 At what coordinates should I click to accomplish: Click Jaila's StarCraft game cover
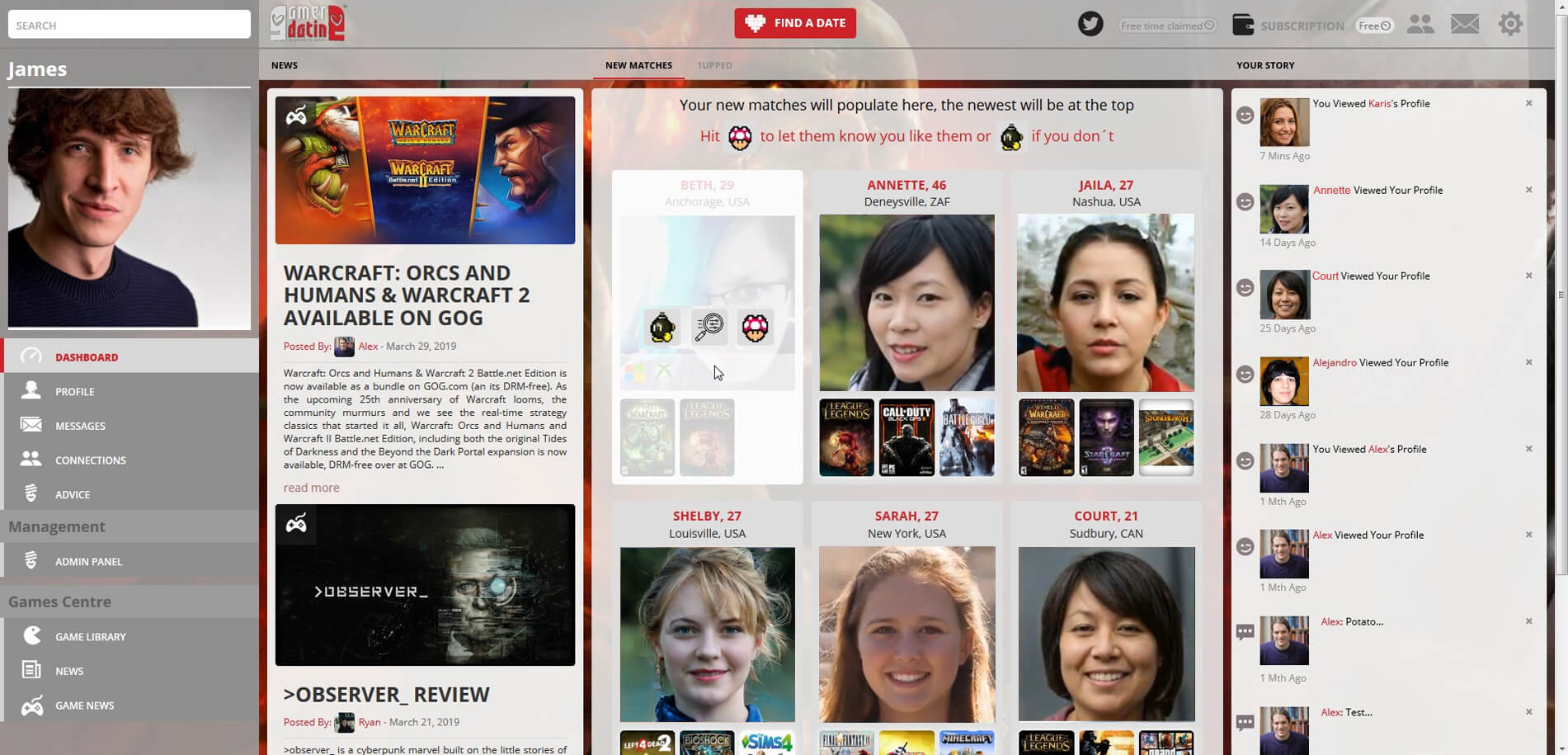click(x=1106, y=437)
